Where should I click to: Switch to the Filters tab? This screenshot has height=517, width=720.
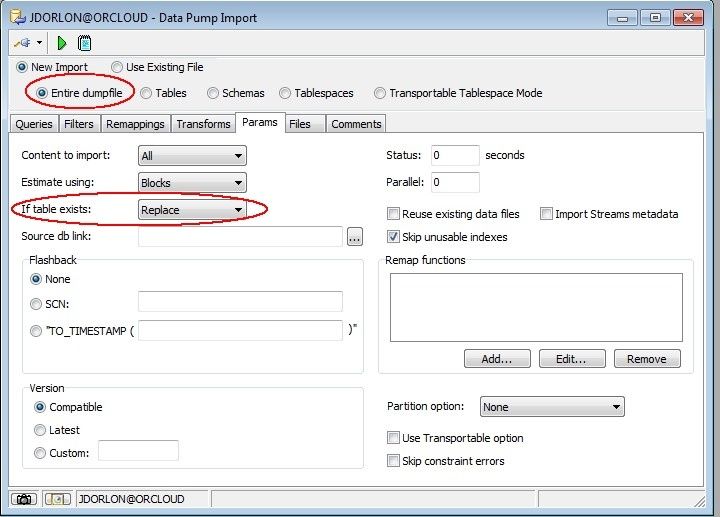tap(79, 124)
